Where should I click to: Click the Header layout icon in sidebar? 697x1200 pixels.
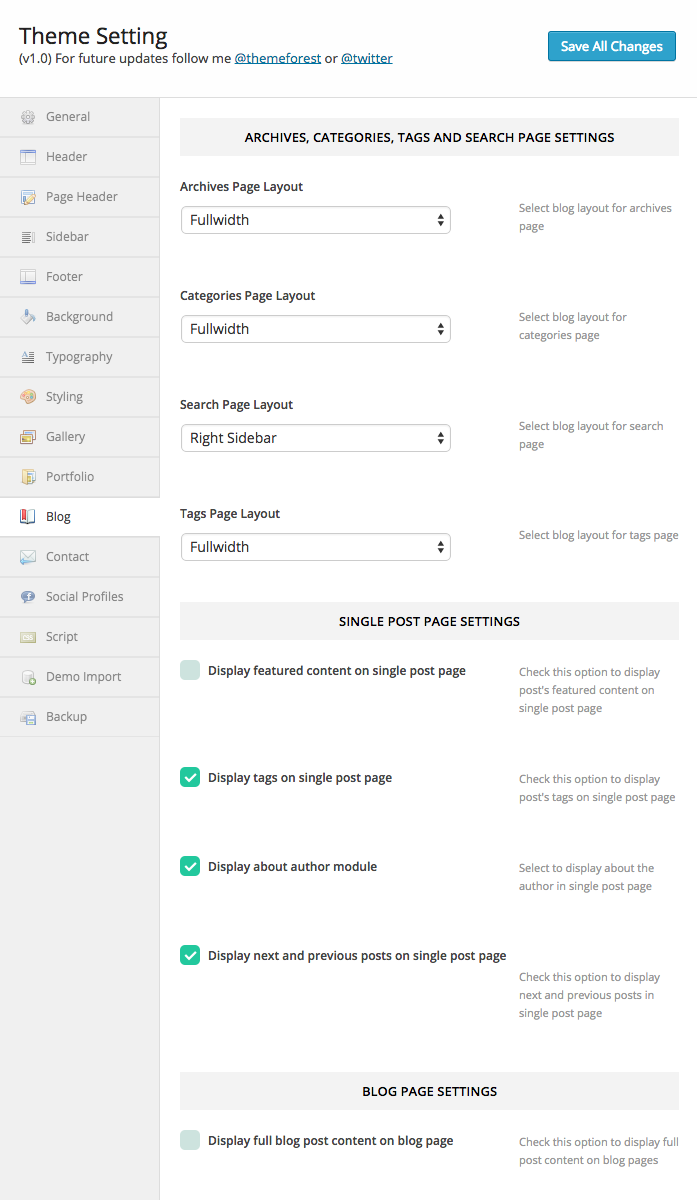(28, 157)
